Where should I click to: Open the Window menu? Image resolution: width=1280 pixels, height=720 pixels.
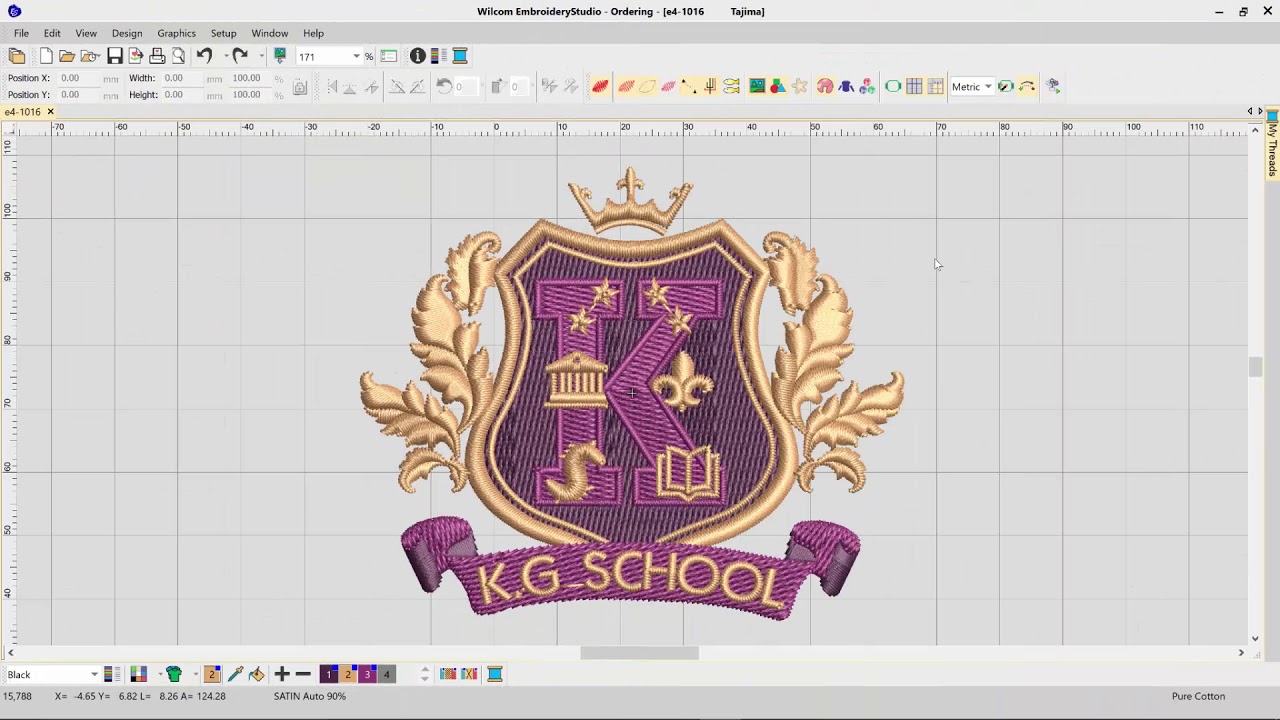(x=270, y=33)
